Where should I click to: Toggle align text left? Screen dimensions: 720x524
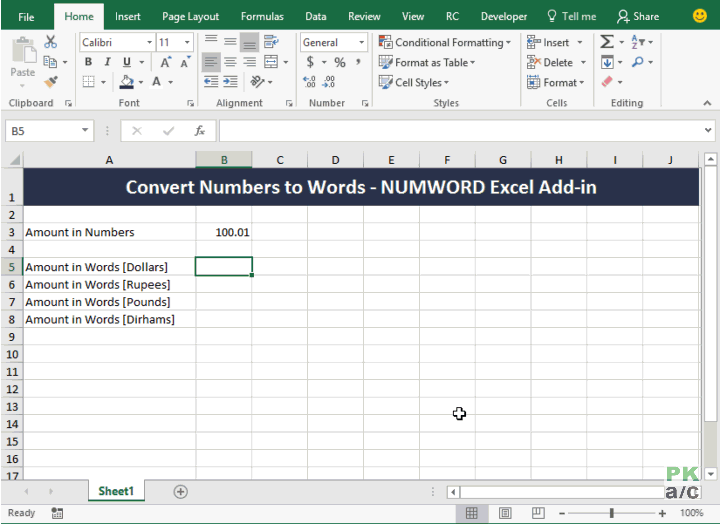211,62
